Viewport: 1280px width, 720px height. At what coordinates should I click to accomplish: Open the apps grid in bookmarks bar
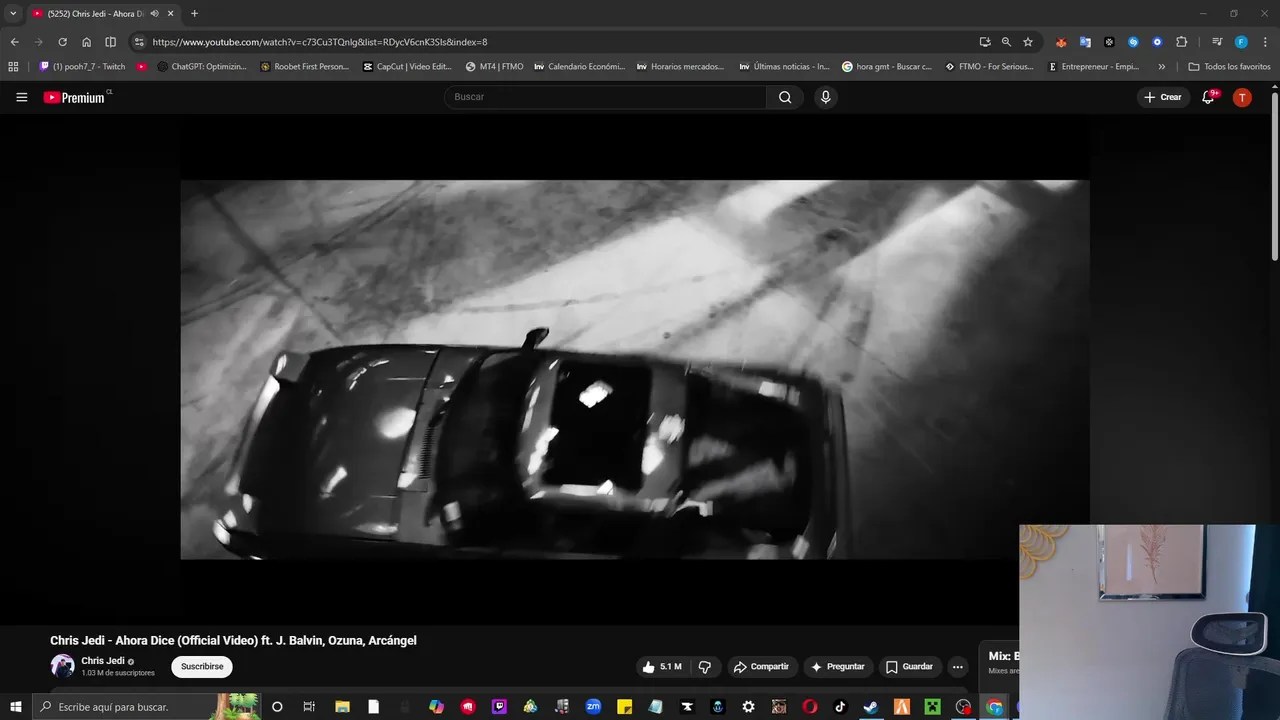pos(13,67)
